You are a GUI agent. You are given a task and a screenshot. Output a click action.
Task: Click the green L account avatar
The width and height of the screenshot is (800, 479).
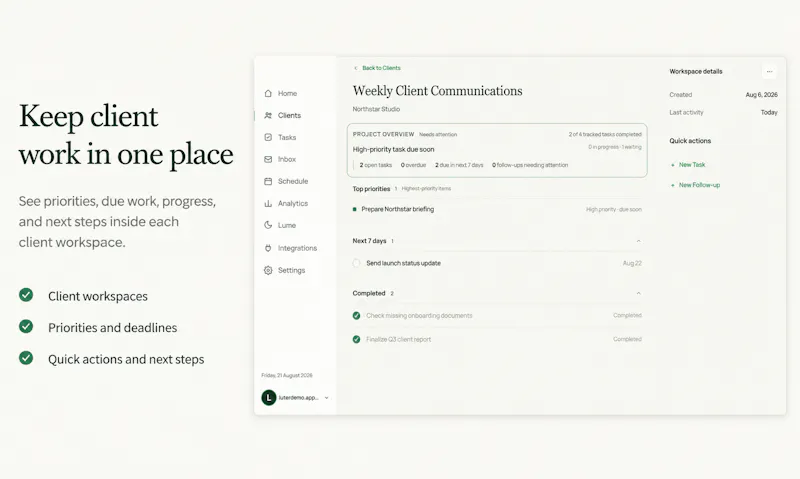pos(268,397)
